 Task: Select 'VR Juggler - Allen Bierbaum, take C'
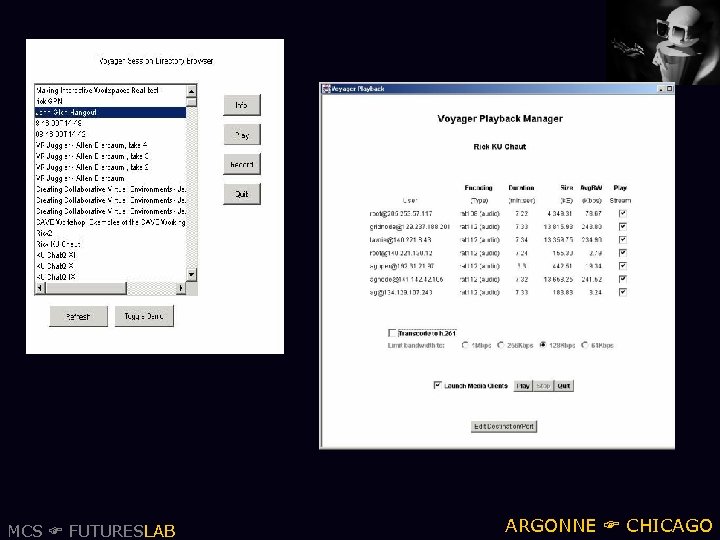(x=110, y=156)
